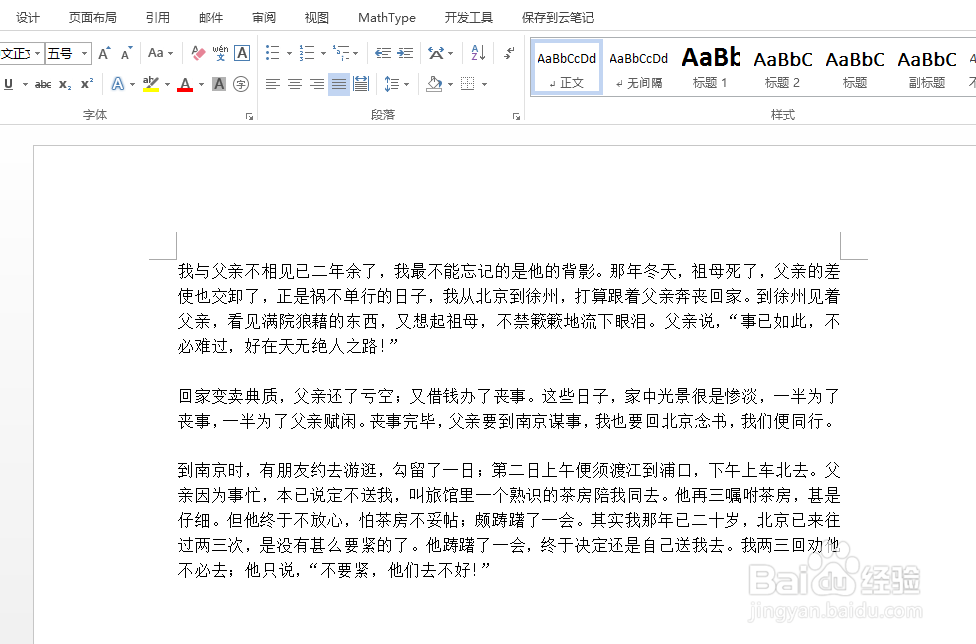Open the MathType tab
Viewport: 976px width, 644px height.
click(x=387, y=17)
